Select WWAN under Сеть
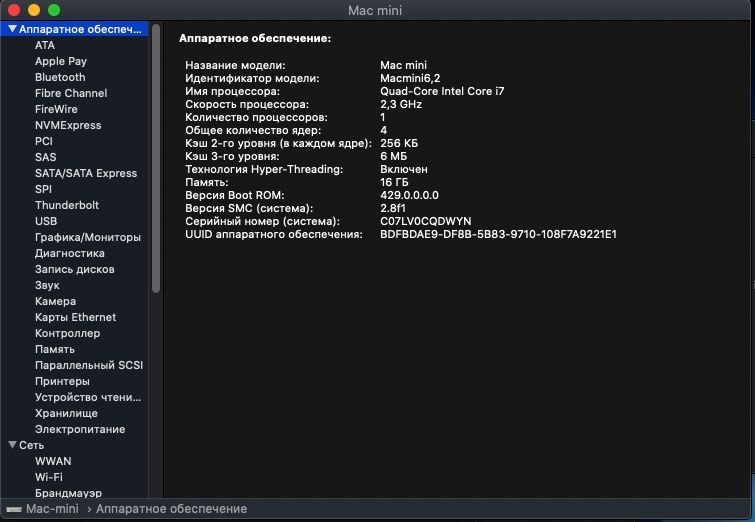 tap(53, 461)
